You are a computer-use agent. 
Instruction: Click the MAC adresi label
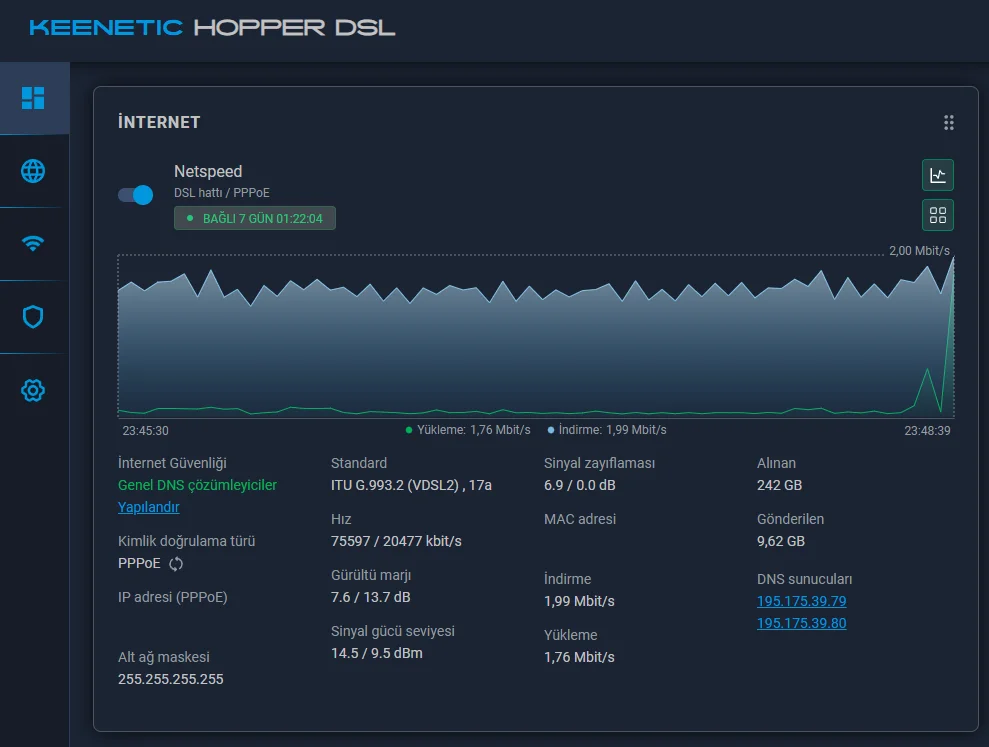580,519
